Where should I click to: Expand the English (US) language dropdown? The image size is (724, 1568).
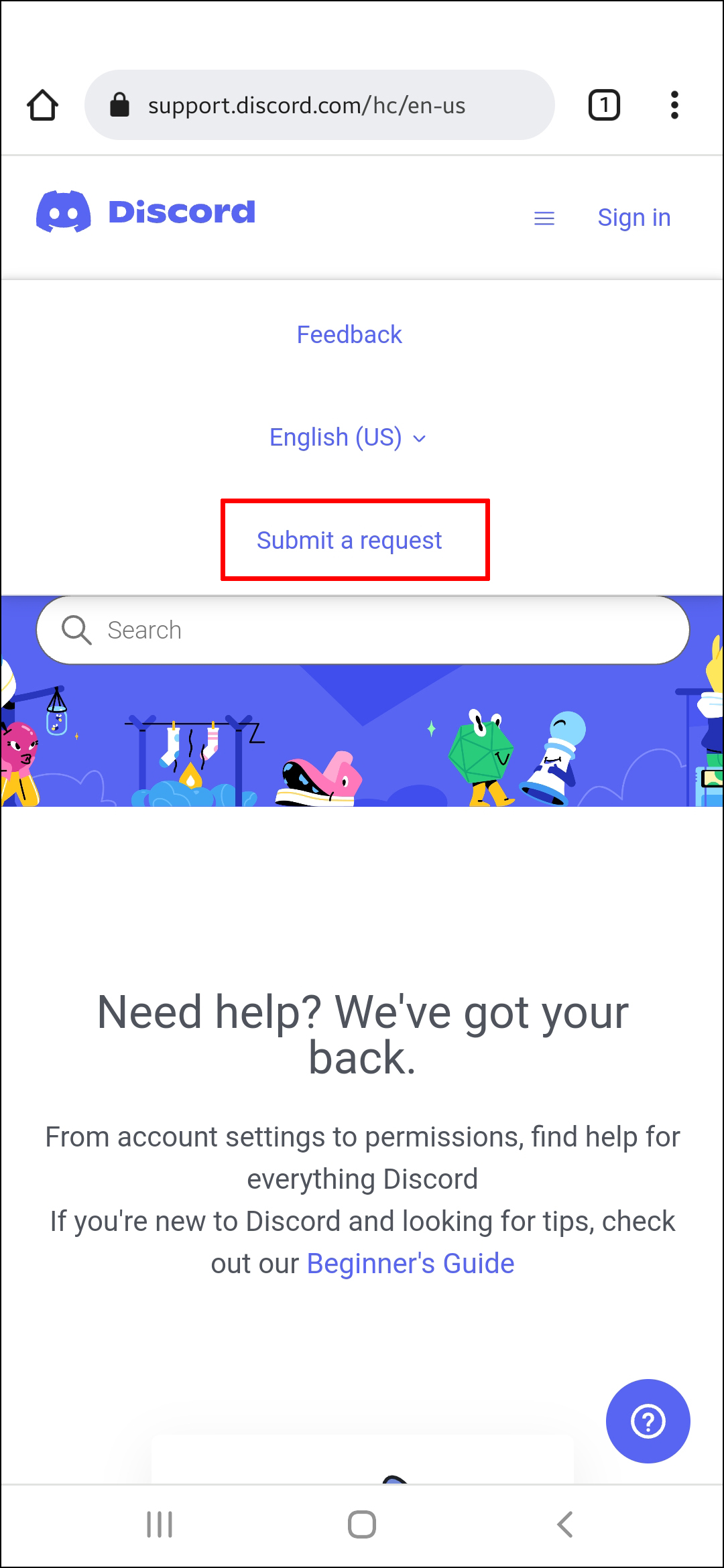348,438
